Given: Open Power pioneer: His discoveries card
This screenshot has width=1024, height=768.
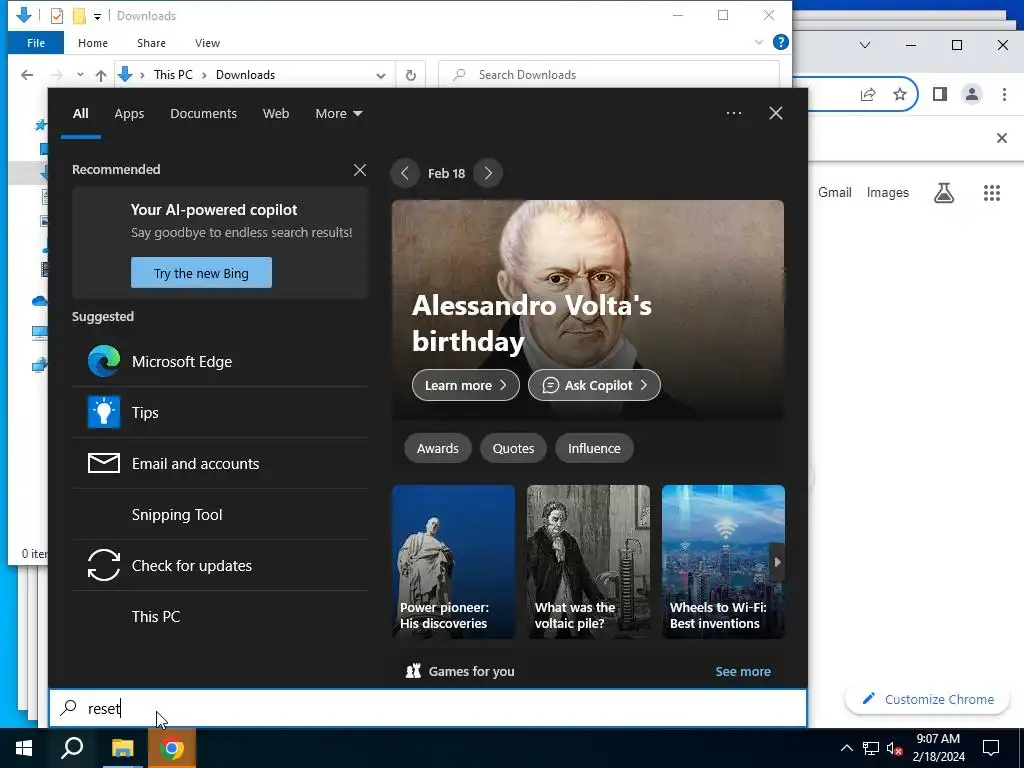Looking at the screenshot, I should coord(453,562).
